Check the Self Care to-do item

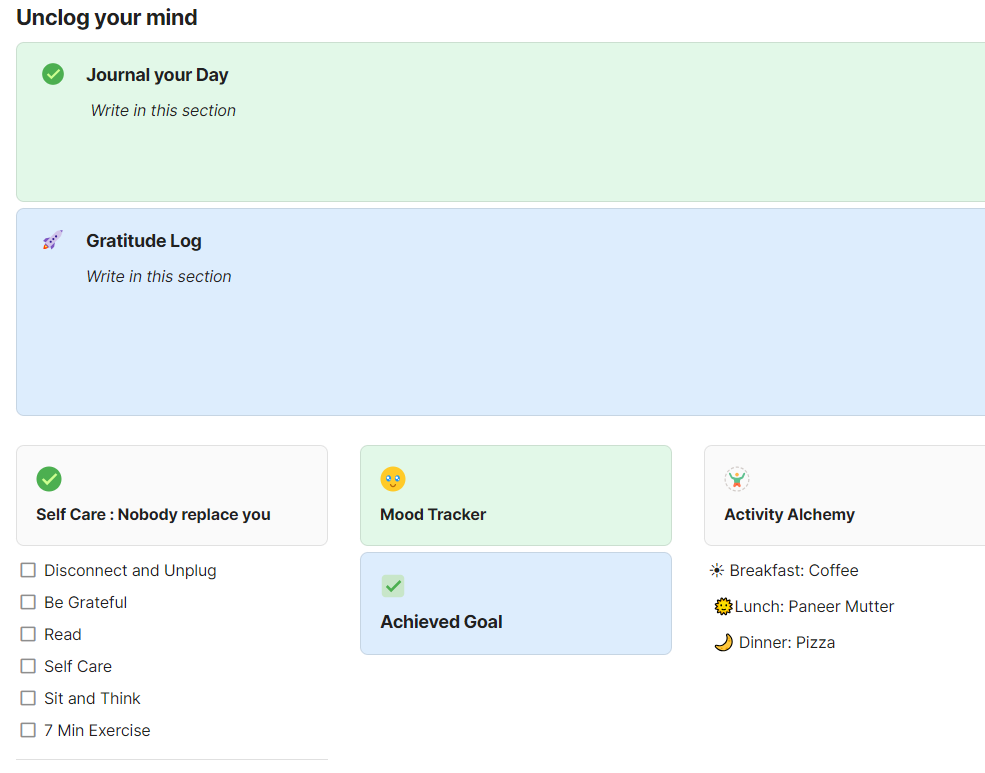[28, 666]
